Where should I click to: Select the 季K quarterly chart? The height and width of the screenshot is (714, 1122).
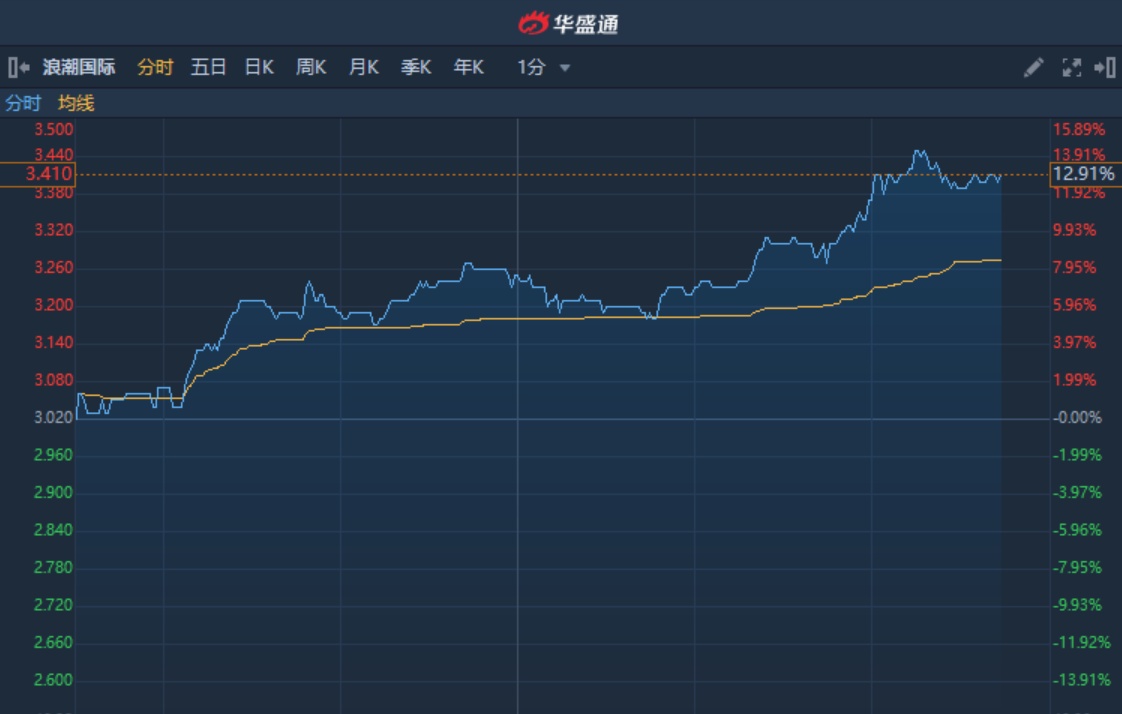[416, 68]
